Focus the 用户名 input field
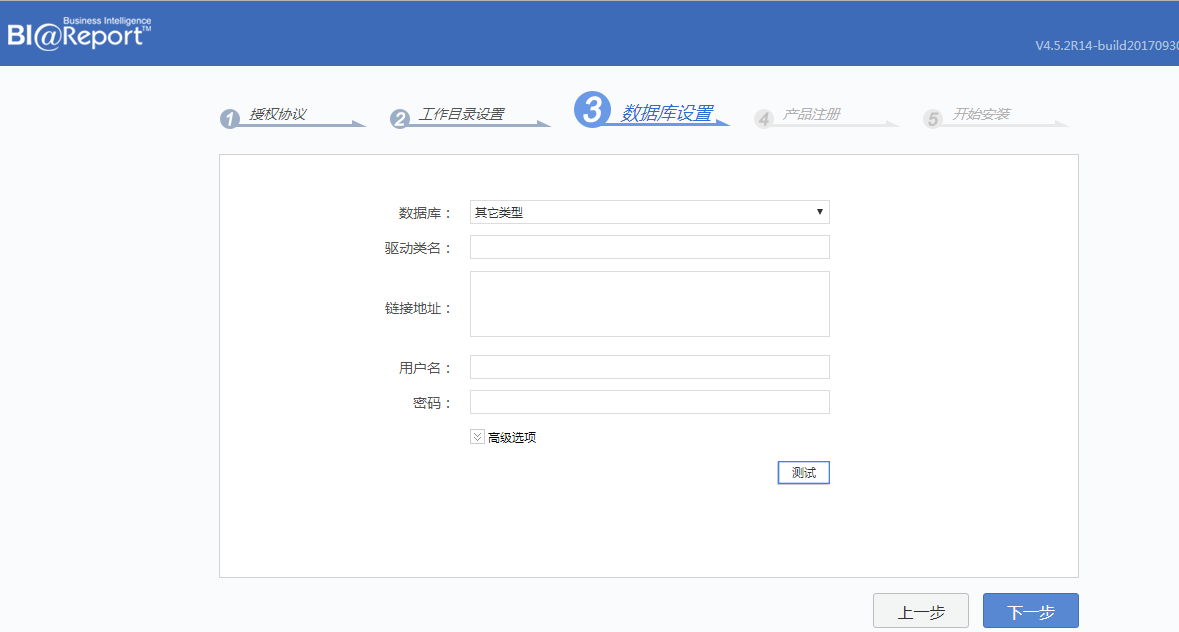The image size is (1179, 632). [x=650, y=367]
